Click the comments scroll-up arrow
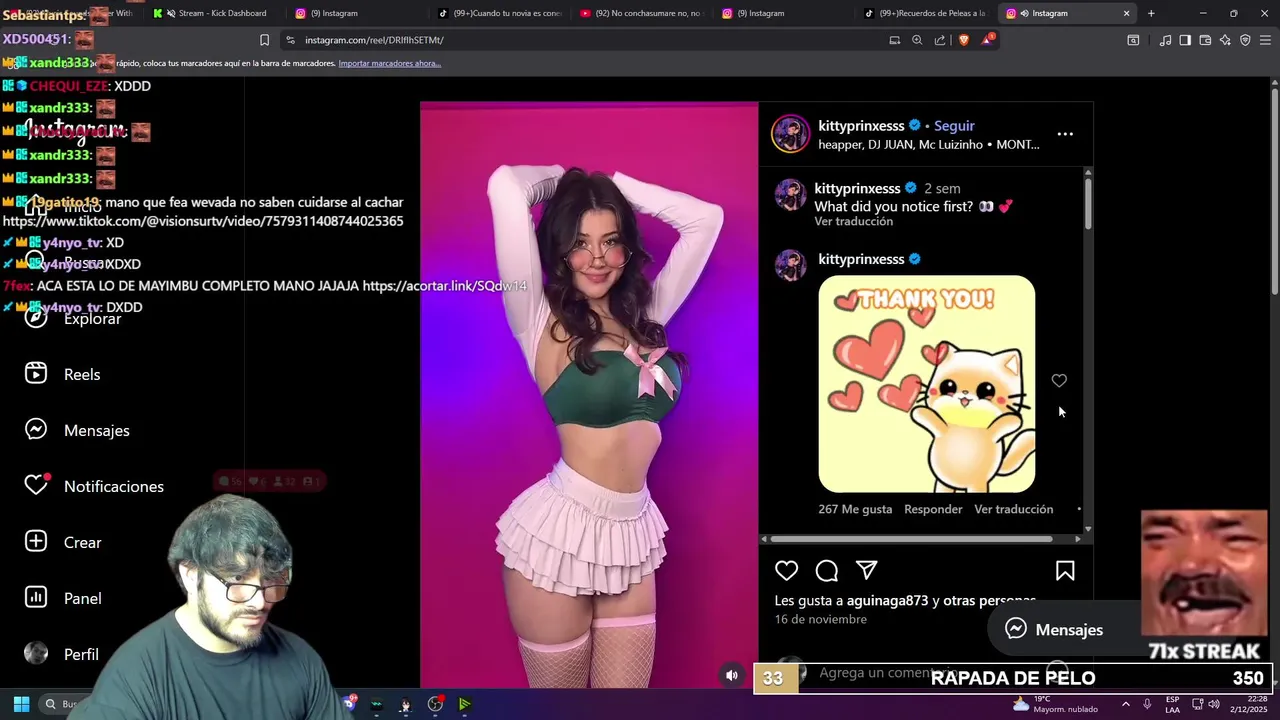Viewport: 1280px width, 720px height. click(1088, 172)
